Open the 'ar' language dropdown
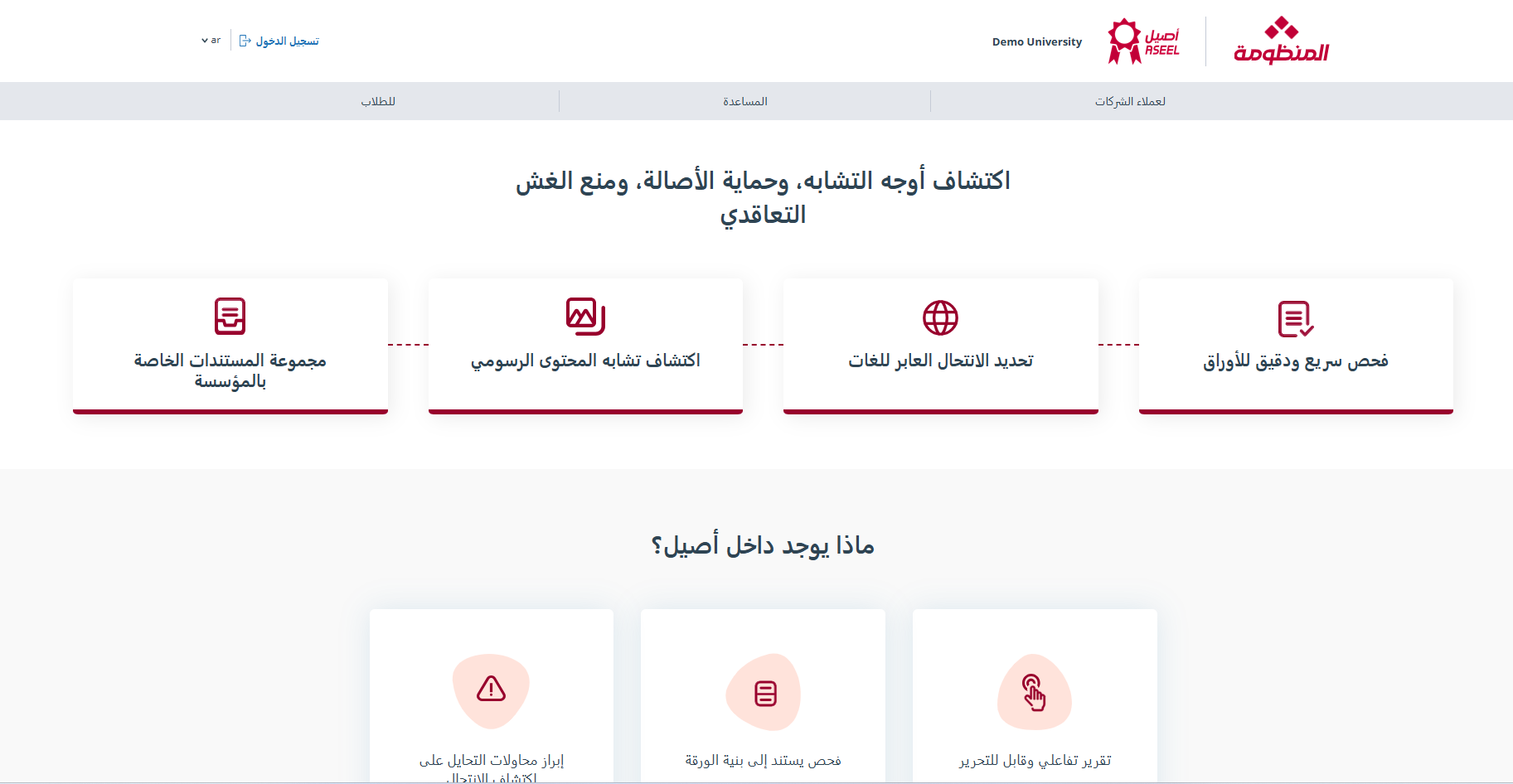 click(x=211, y=40)
